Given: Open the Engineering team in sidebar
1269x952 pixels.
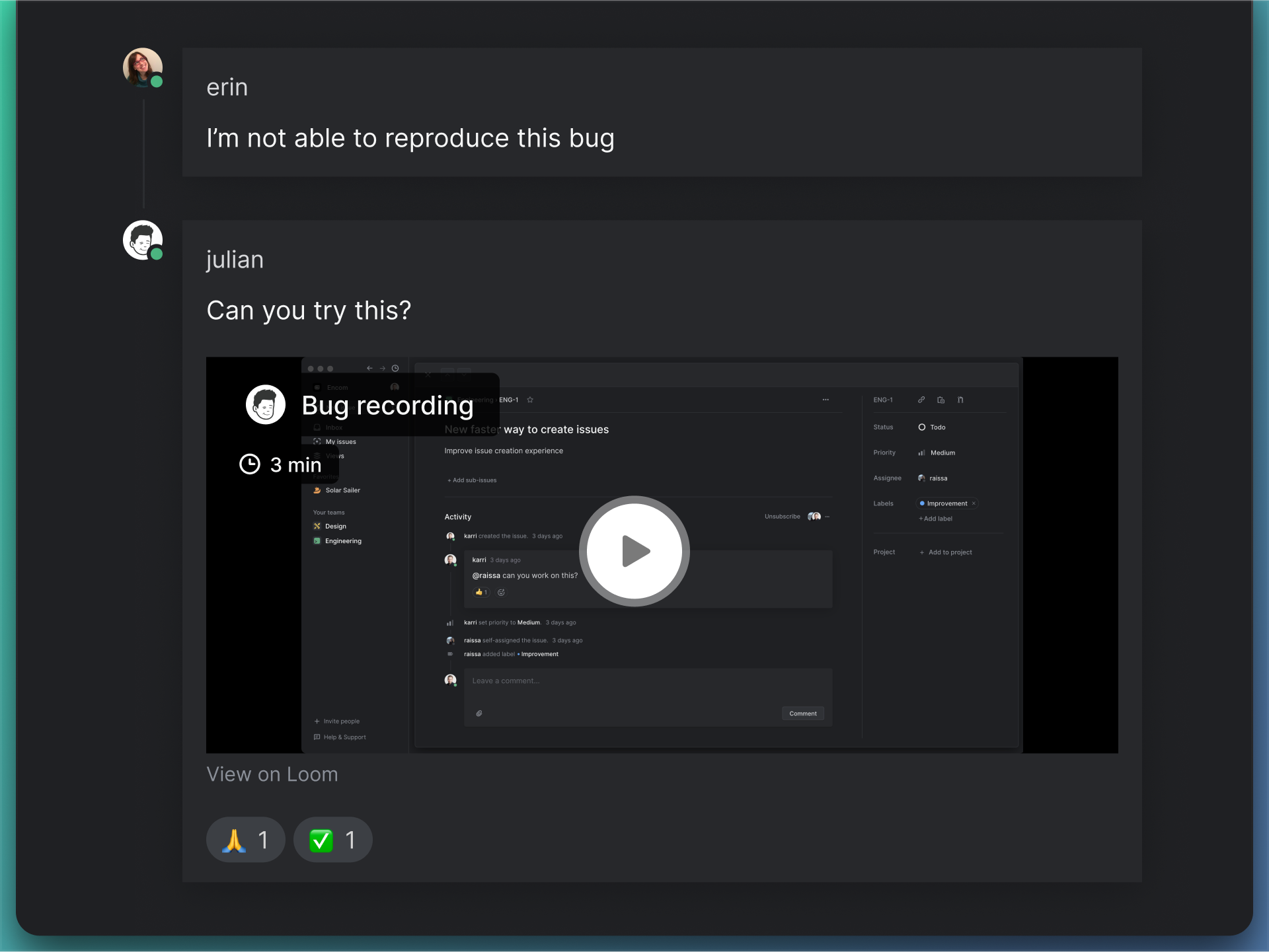Looking at the screenshot, I should (342, 541).
